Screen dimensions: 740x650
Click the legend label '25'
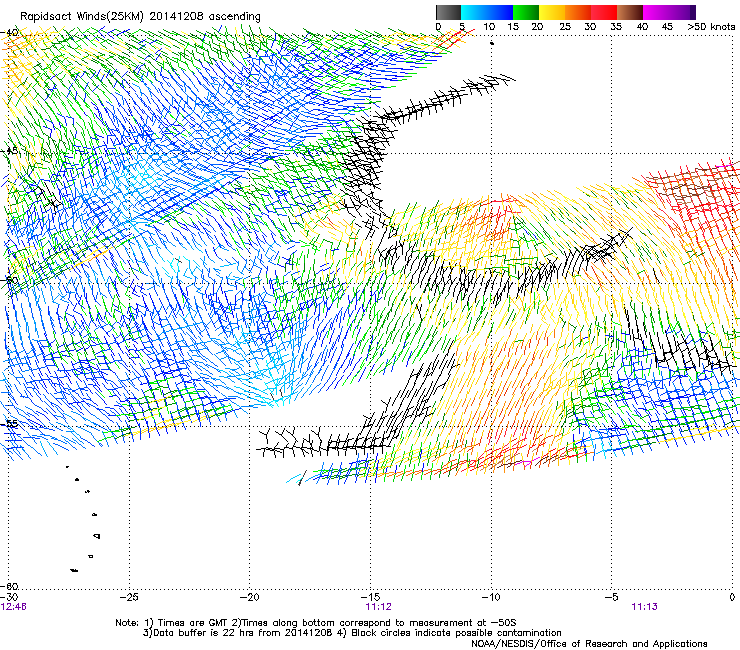coord(565,27)
